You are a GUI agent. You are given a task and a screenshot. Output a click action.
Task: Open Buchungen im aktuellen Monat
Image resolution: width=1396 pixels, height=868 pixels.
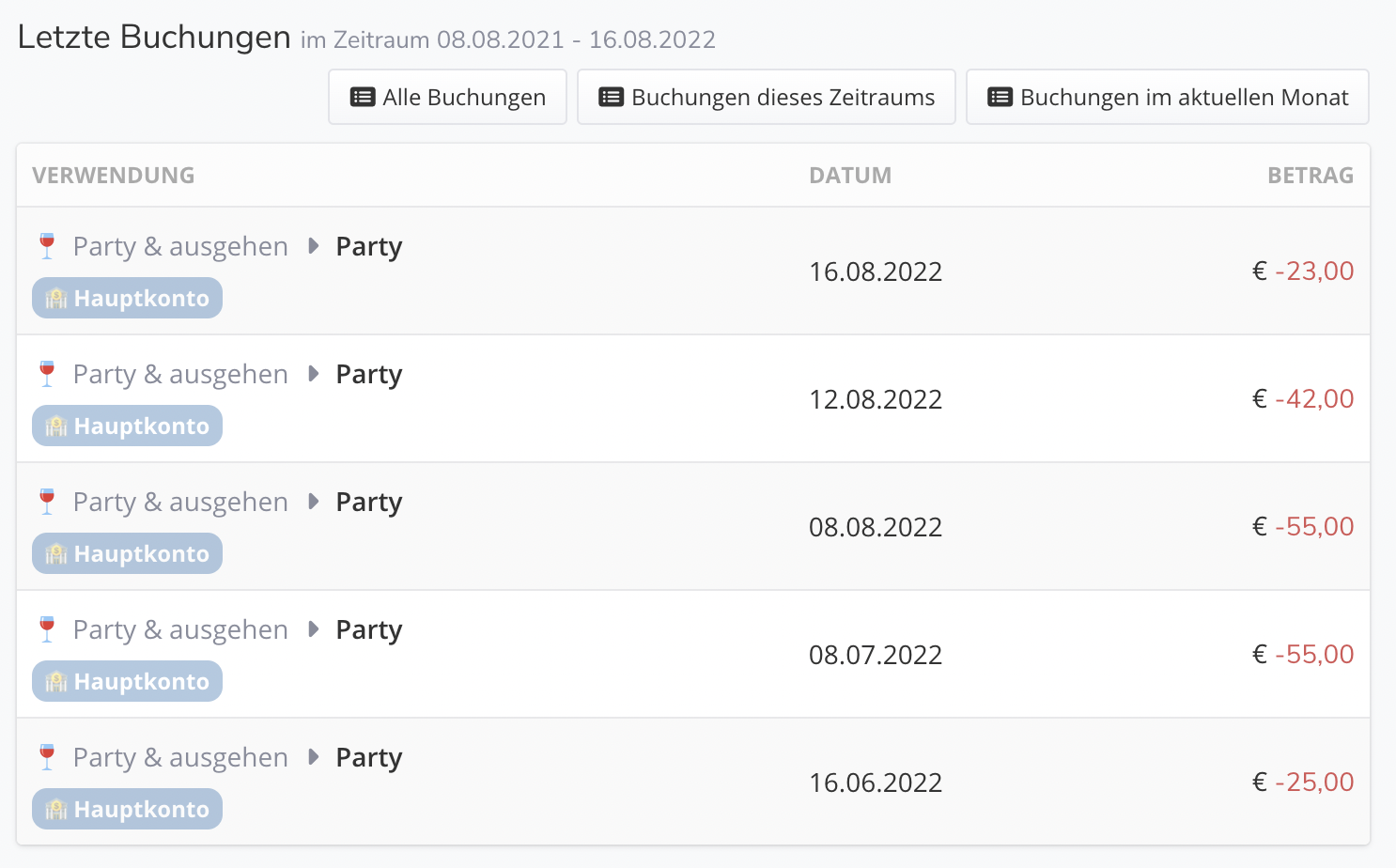click(1168, 97)
